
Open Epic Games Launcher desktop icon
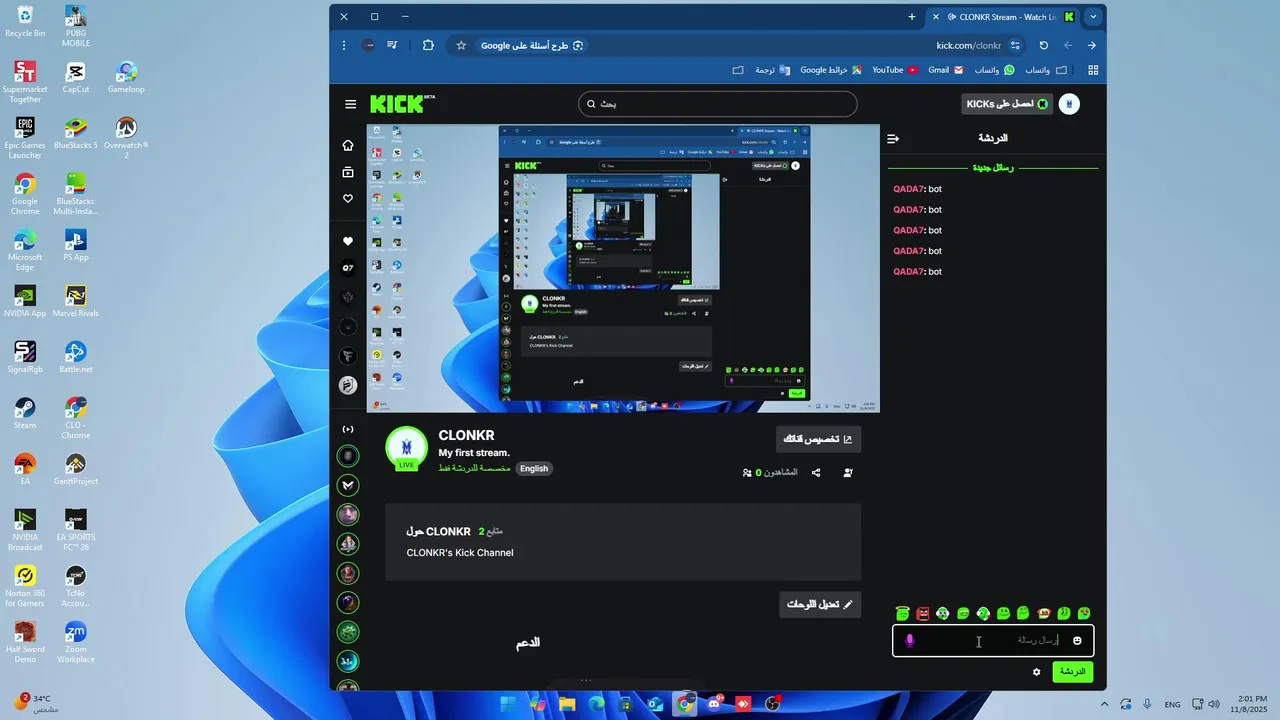click(x=25, y=137)
